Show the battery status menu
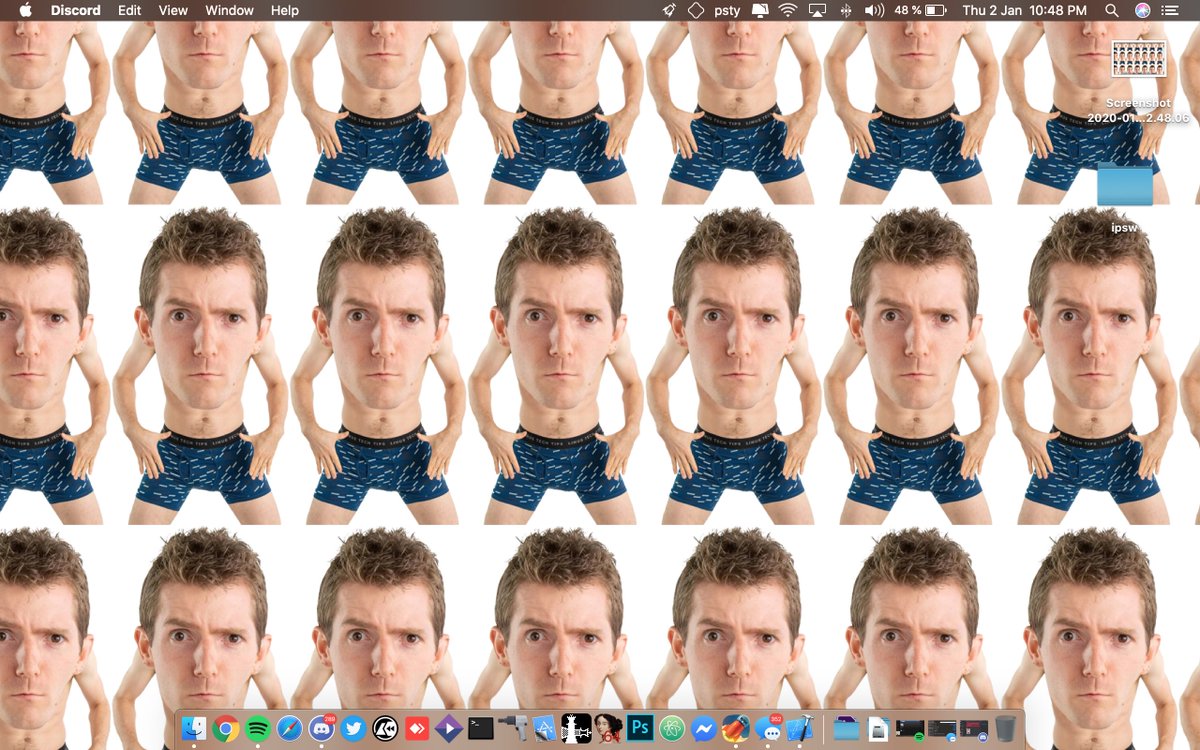Viewport: 1200px width, 750px height. tap(920, 10)
